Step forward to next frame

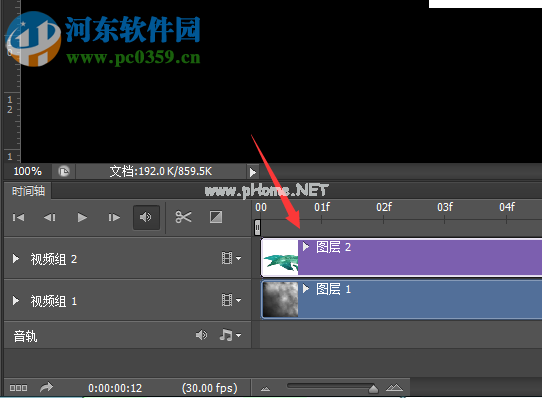pos(114,217)
